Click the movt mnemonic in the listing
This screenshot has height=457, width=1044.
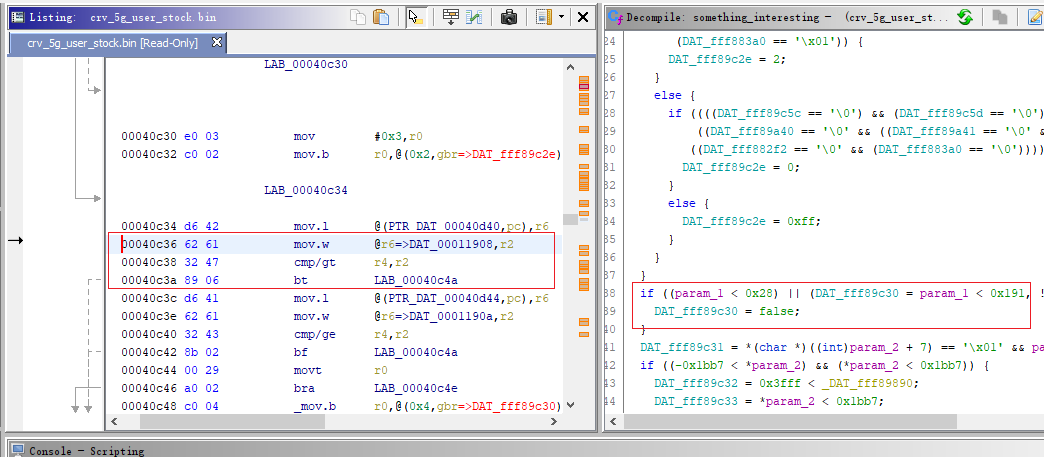click(x=307, y=370)
